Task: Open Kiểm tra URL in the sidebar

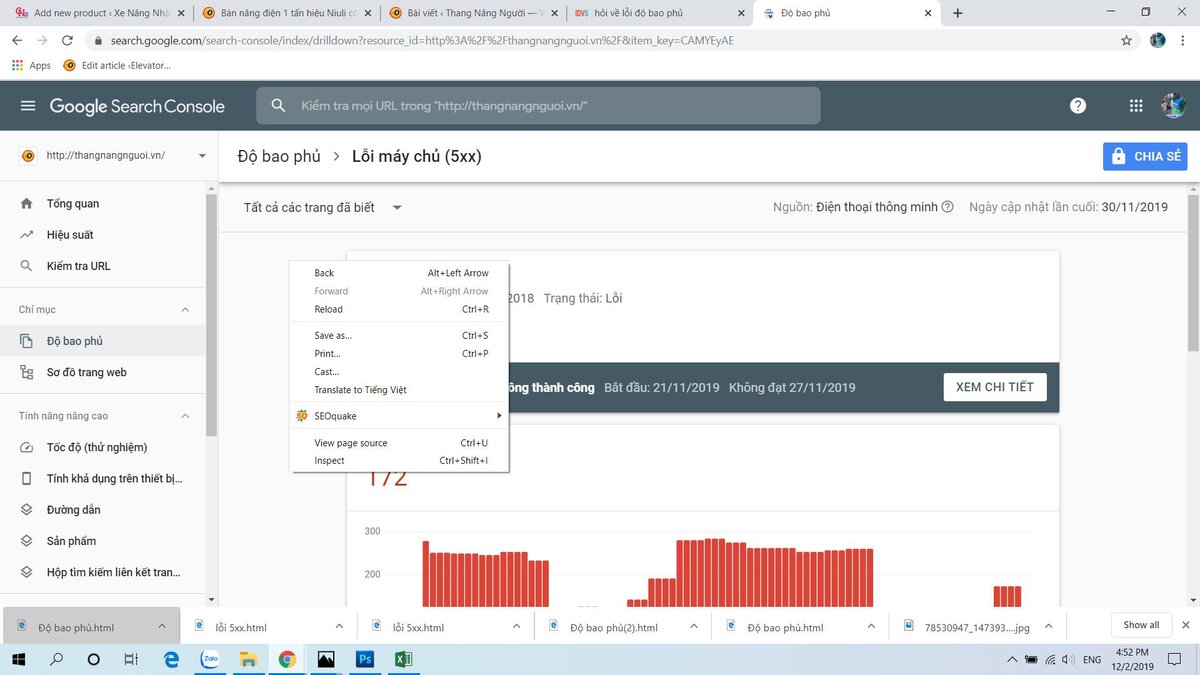Action: [x=78, y=266]
